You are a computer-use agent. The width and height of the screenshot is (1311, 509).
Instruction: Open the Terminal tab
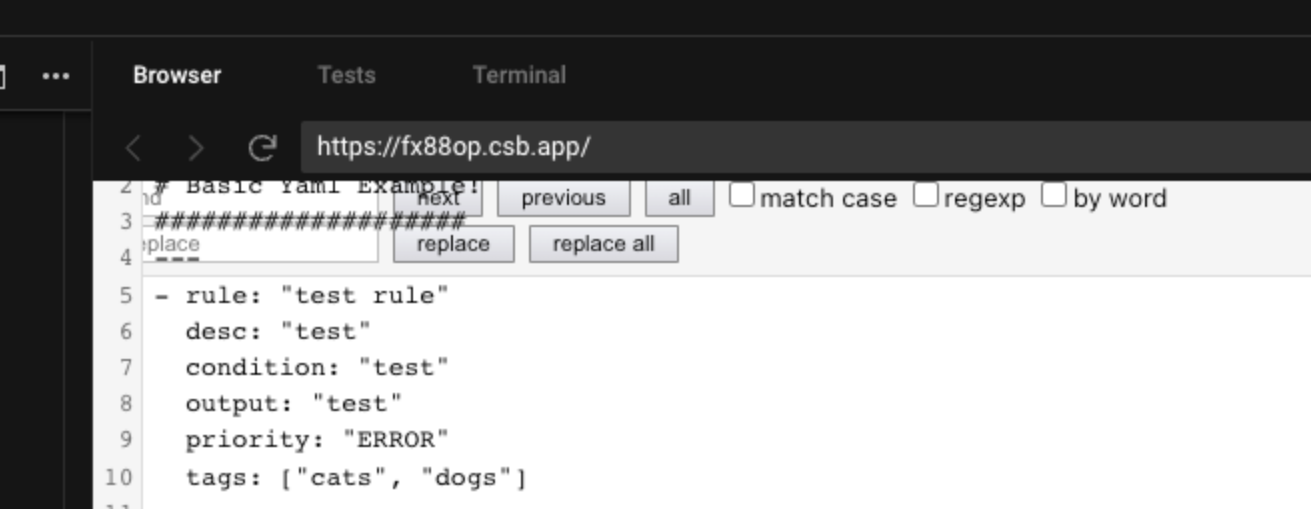(519, 75)
